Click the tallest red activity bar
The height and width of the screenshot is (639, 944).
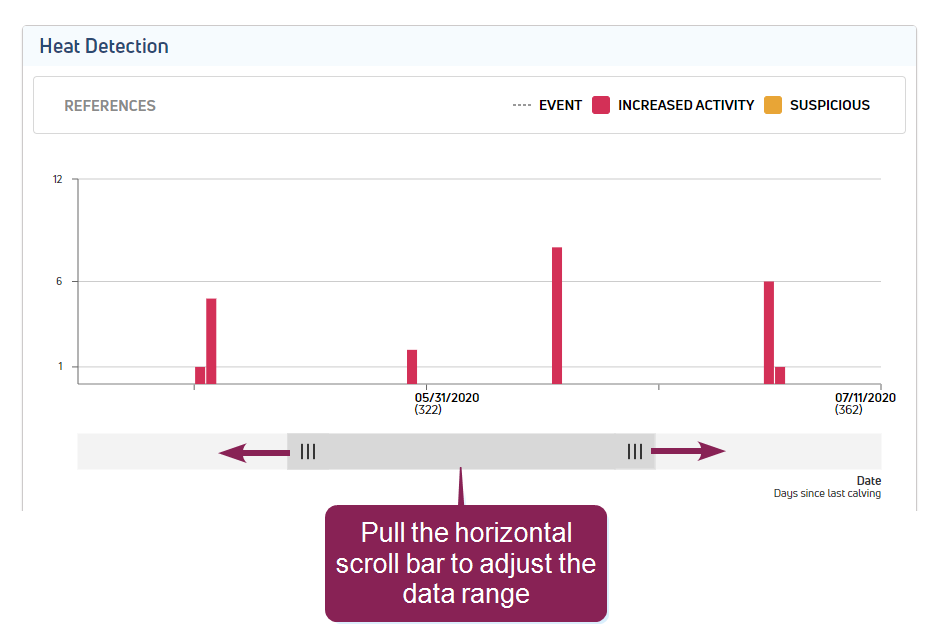pyautogui.click(x=557, y=315)
